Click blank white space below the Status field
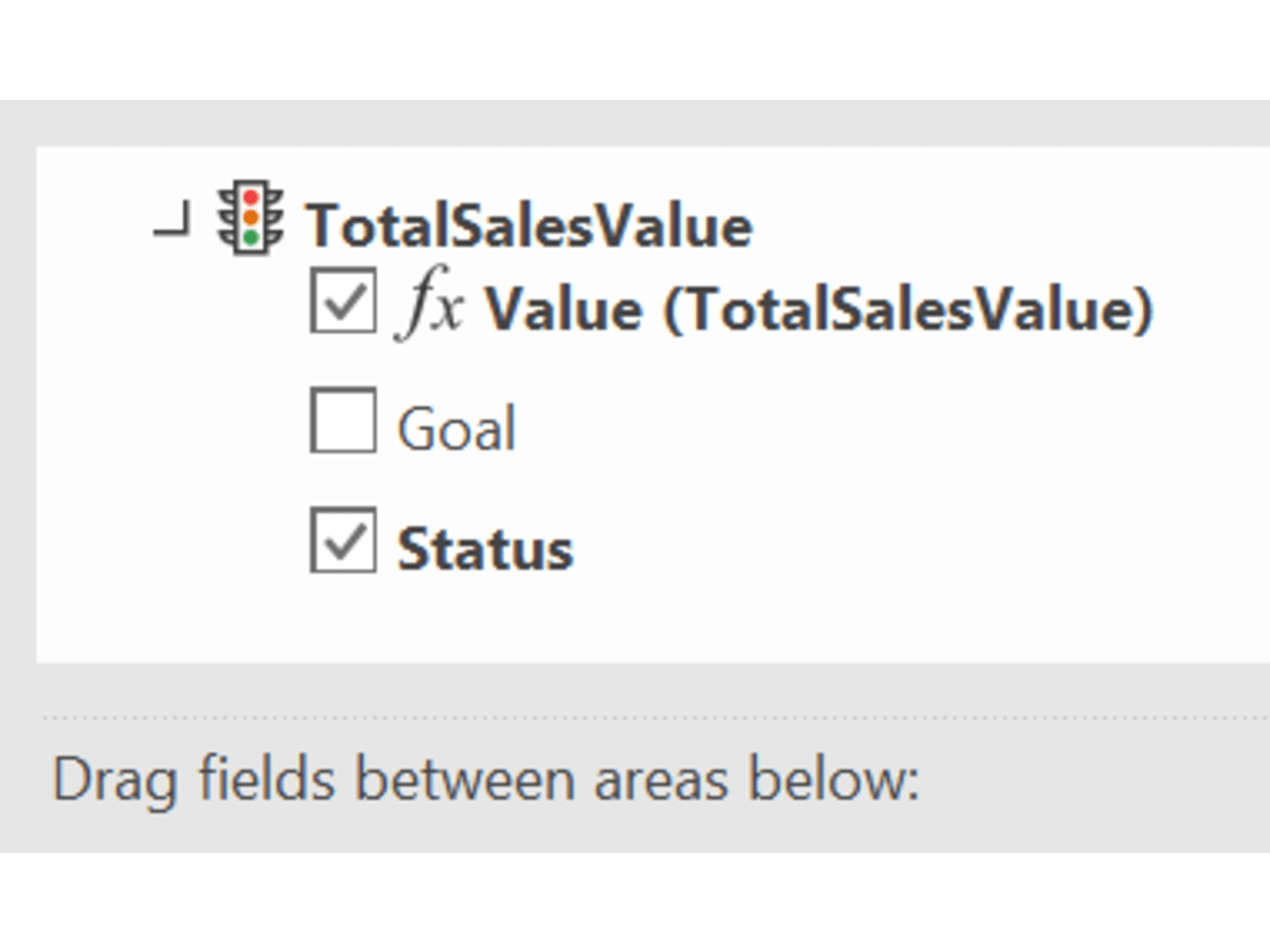This screenshot has width=1270, height=952. (x=635, y=623)
